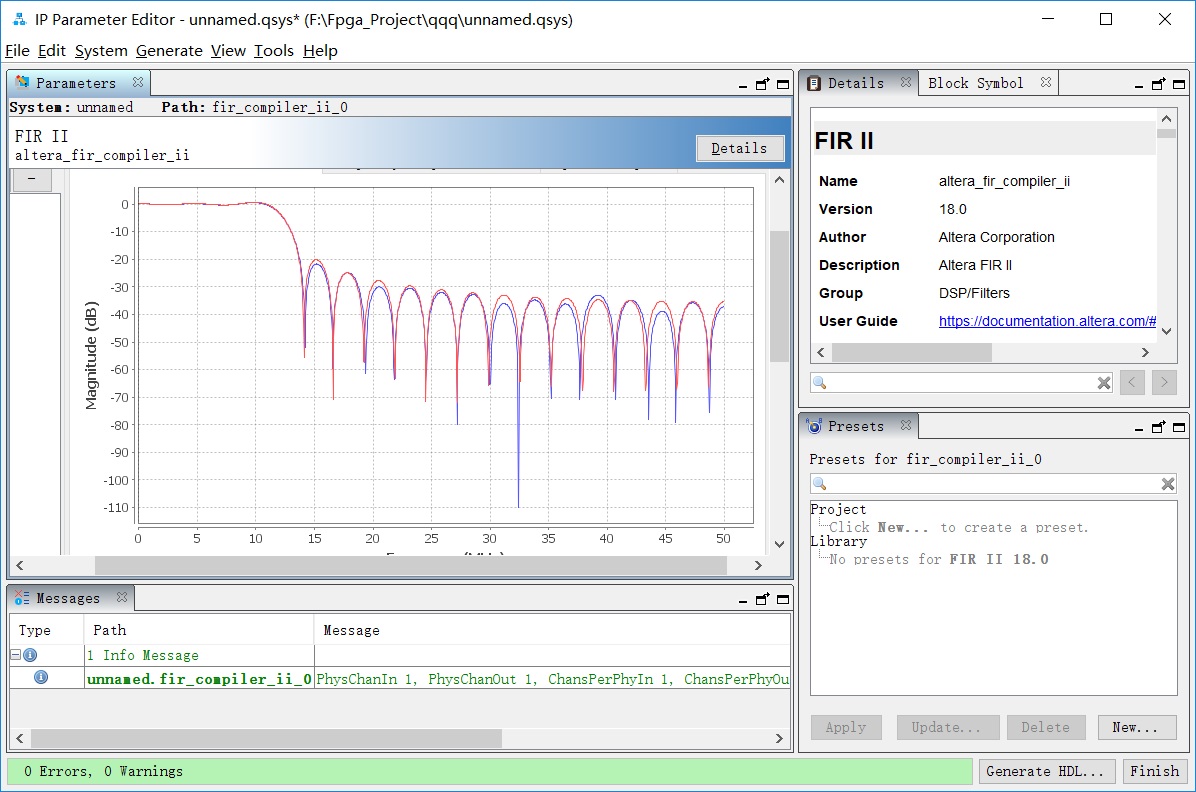Click the 0 Errors, 0 Warnings status bar
1196x792 pixels.
coord(490,771)
